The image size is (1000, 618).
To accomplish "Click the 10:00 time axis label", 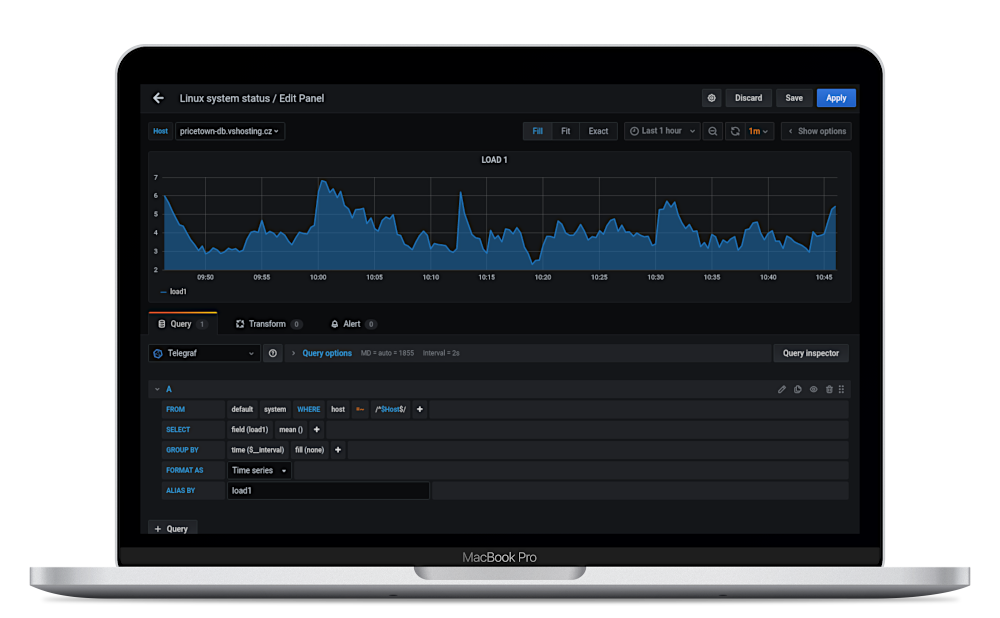I will [318, 277].
